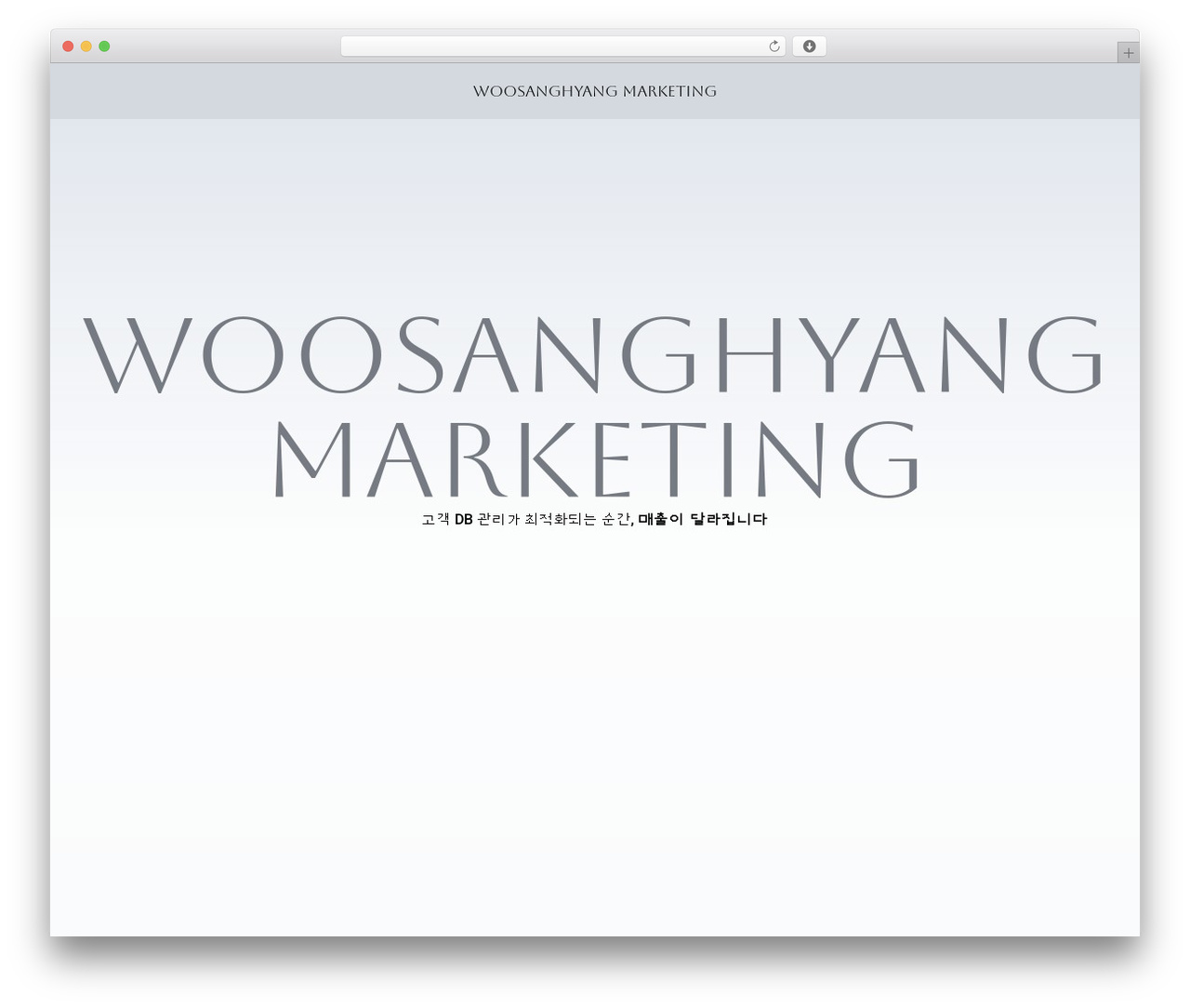Close the window with the red button
Viewport: 1190px width, 1008px height.
(68, 46)
